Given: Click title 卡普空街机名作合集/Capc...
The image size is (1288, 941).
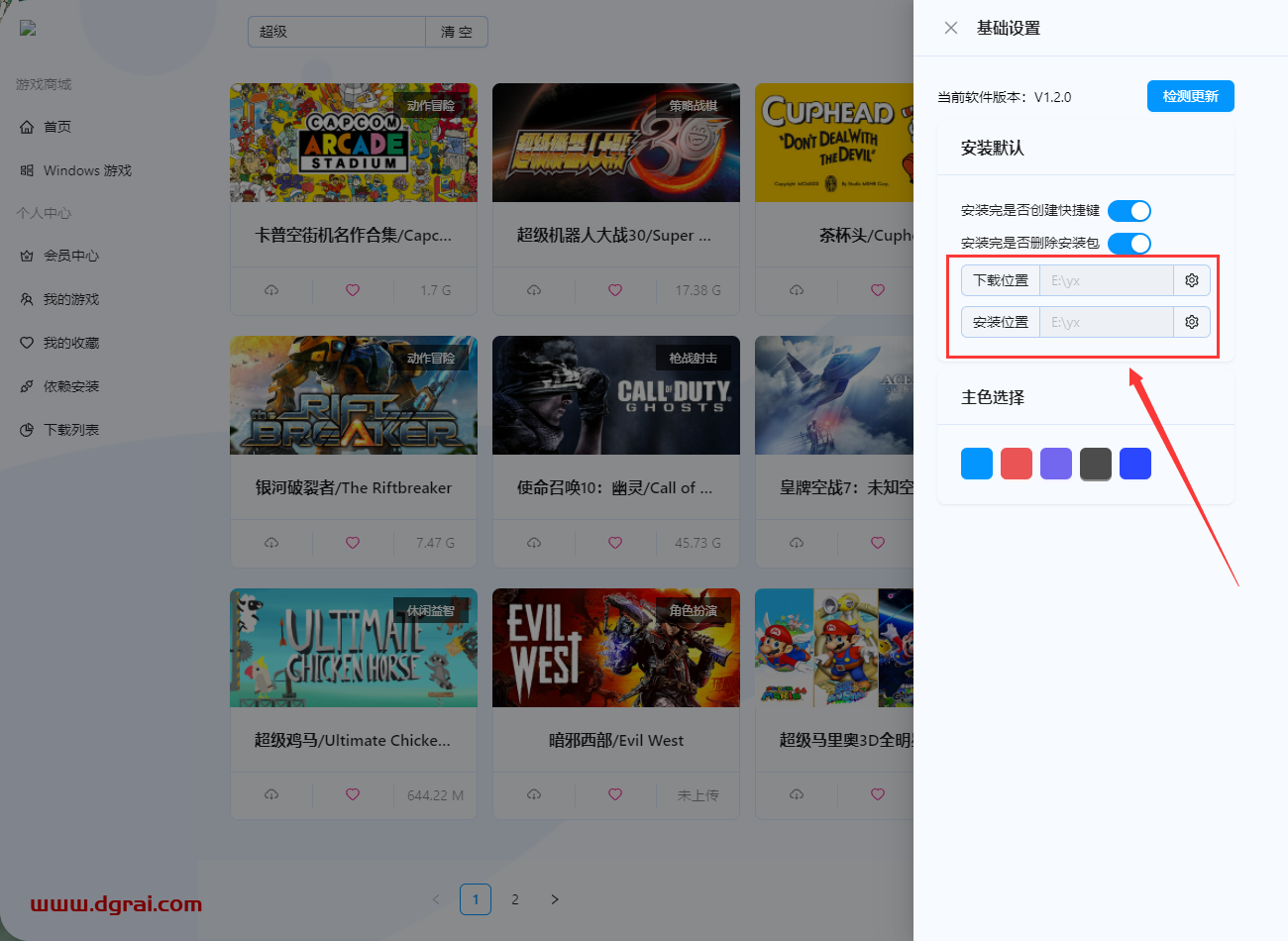Looking at the screenshot, I should 354,235.
